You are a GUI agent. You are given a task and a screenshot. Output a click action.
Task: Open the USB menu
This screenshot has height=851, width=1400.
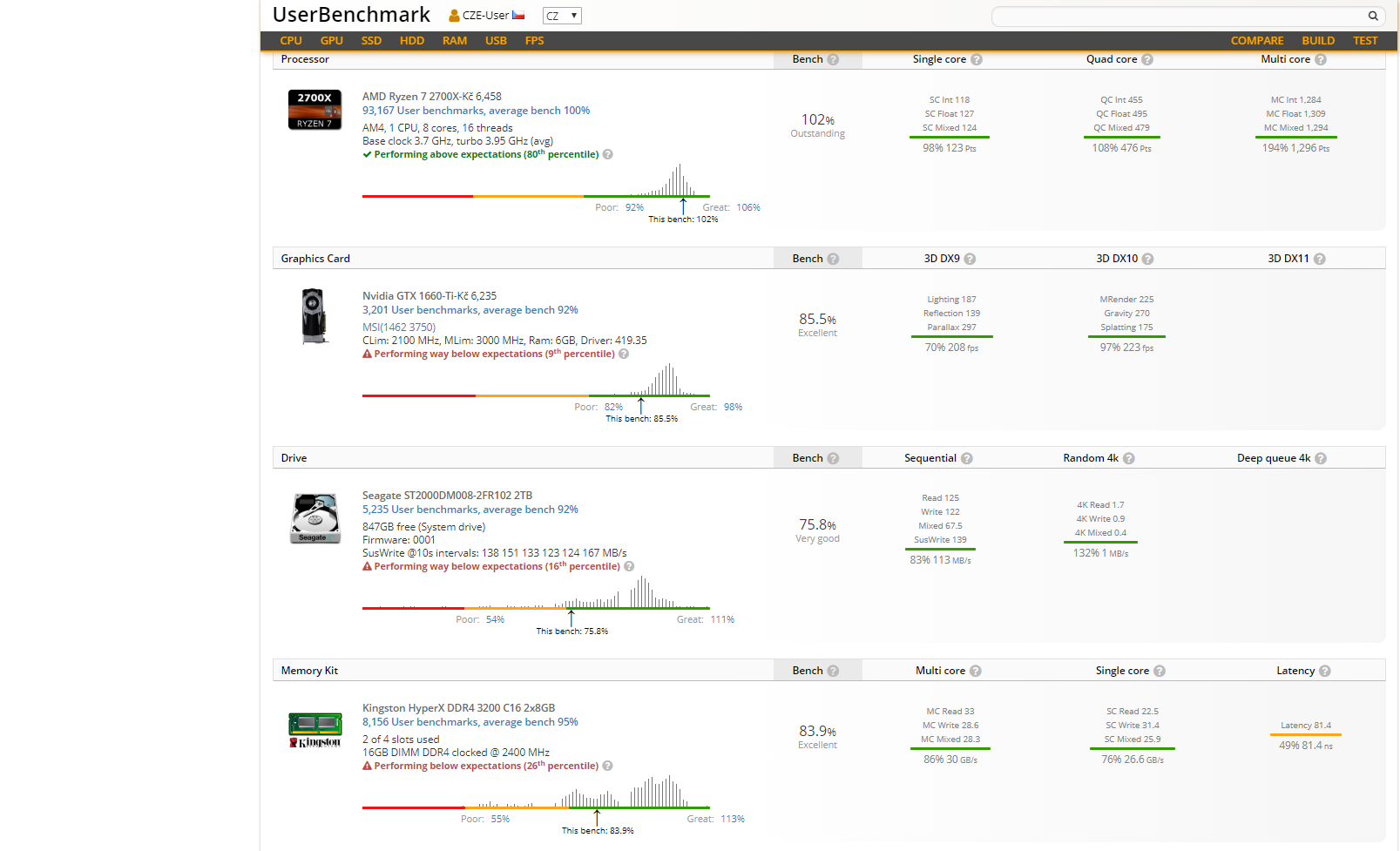pyautogui.click(x=496, y=41)
